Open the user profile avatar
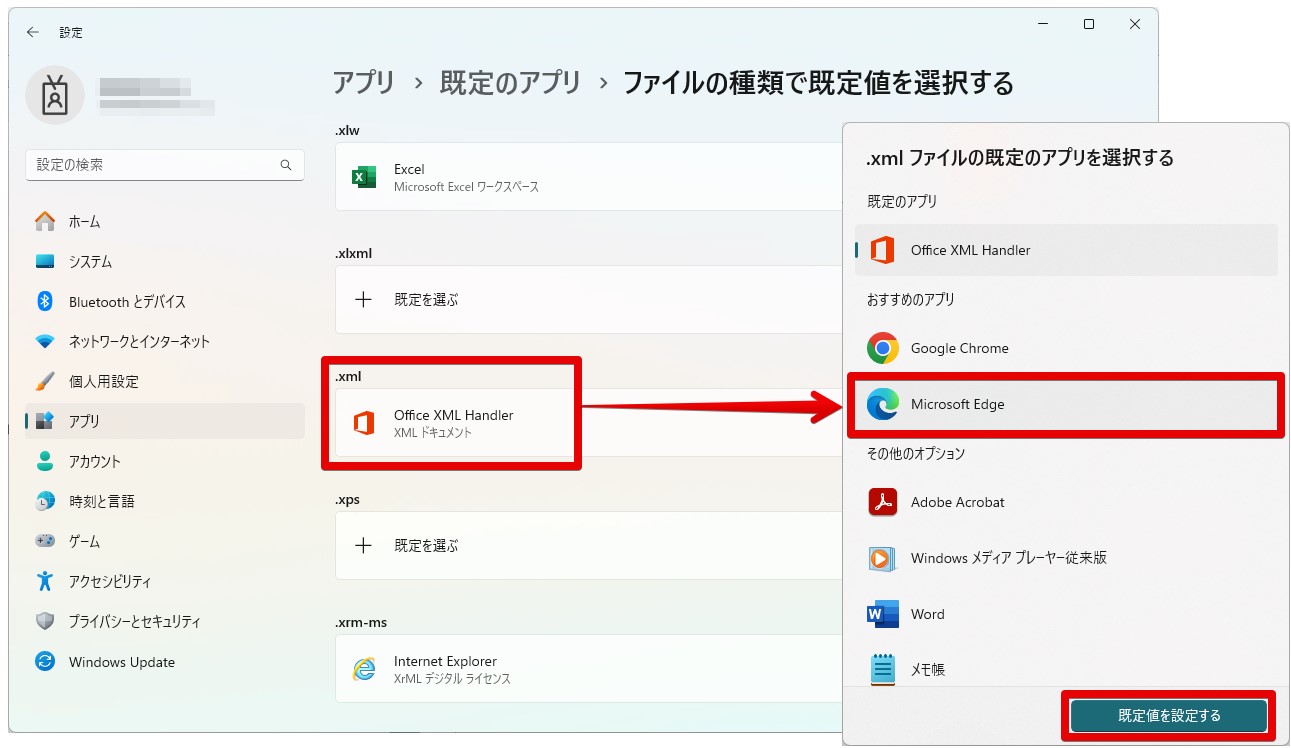The height and width of the screenshot is (748, 1291). pos(54,94)
